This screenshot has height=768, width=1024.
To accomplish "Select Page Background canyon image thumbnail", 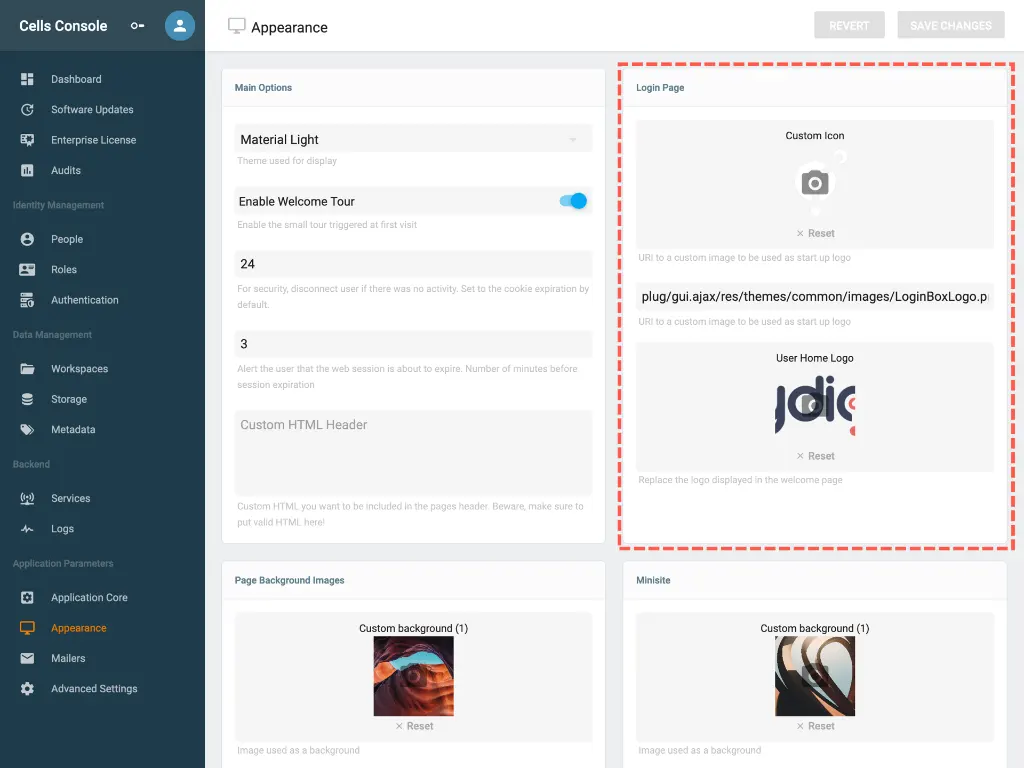I will pos(413,676).
